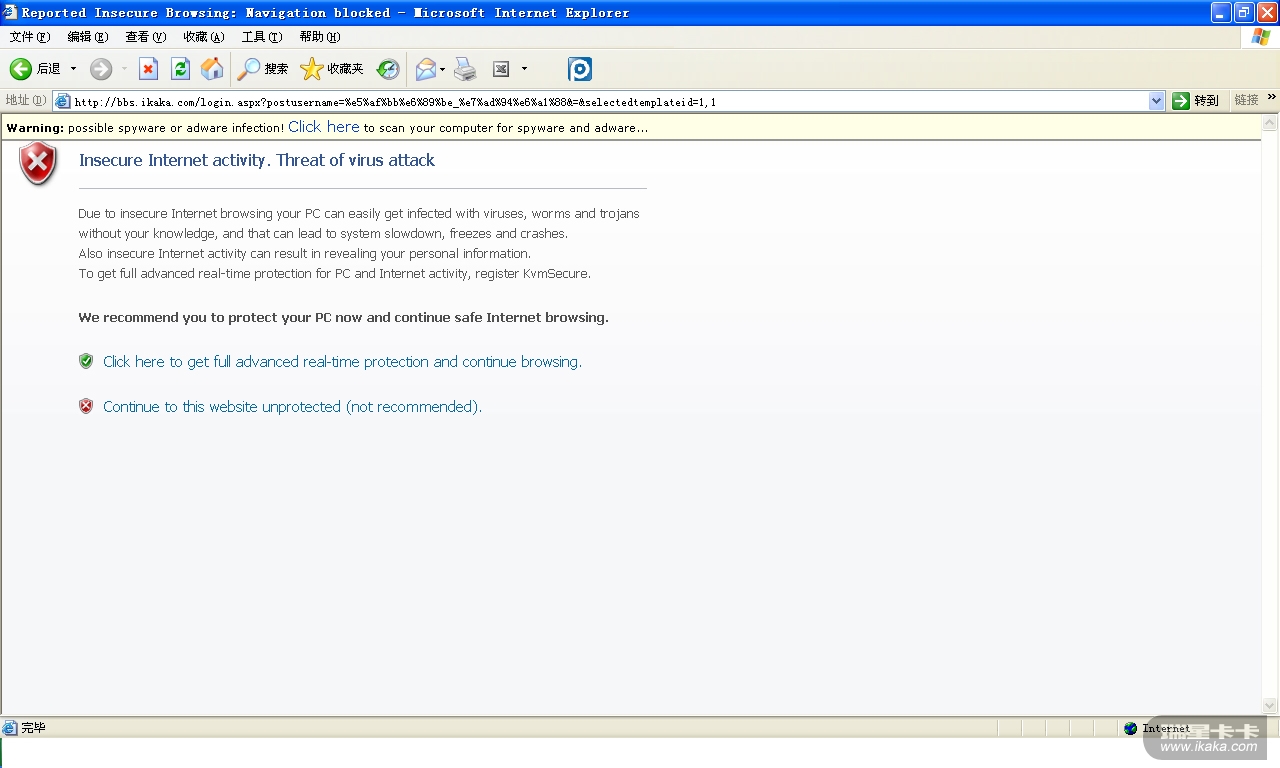Screen dimensions: 1280x768
Task: Click the page icon in the address bar
Action: 63,101
